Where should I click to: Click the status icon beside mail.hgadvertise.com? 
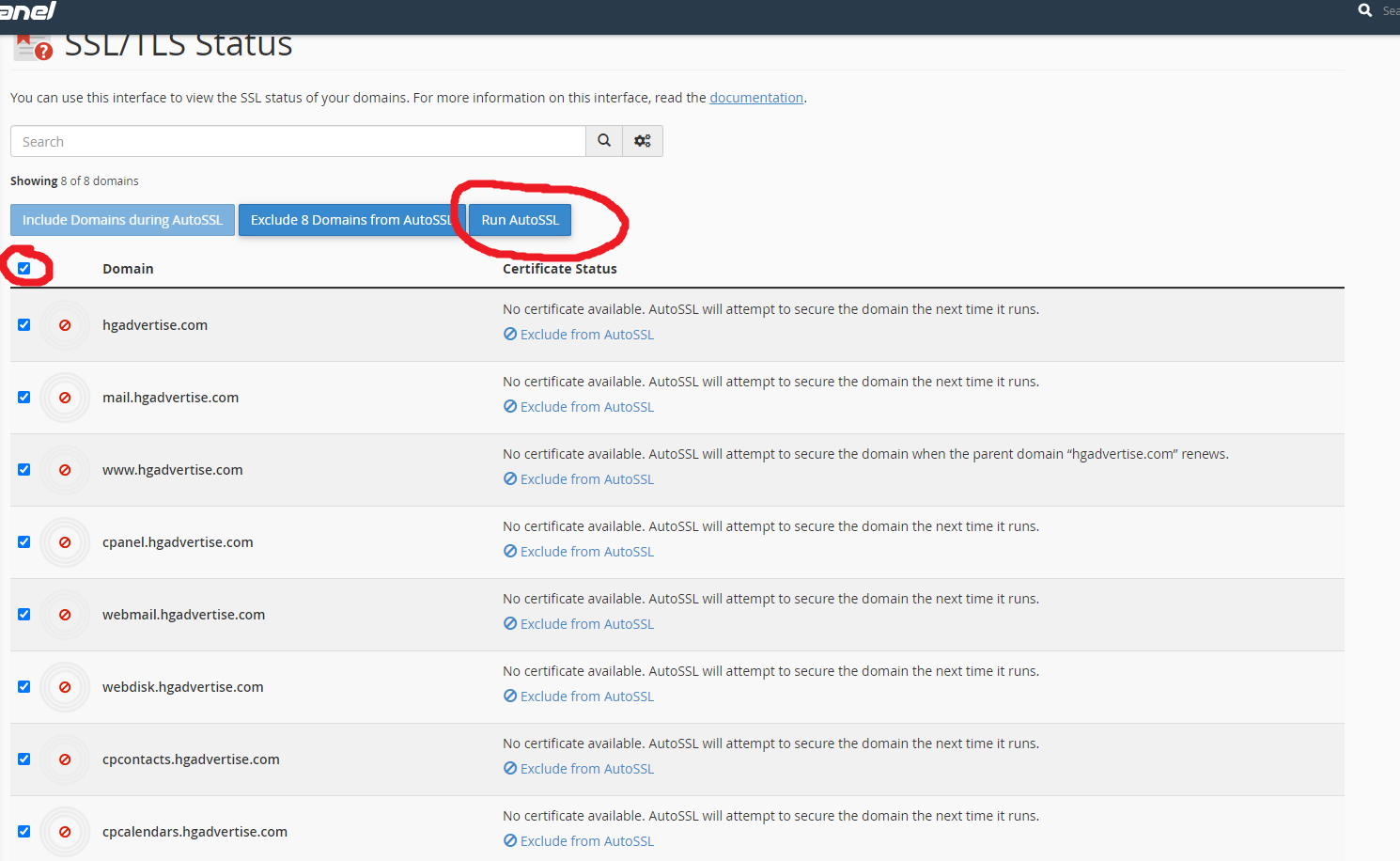pos(65,398)
